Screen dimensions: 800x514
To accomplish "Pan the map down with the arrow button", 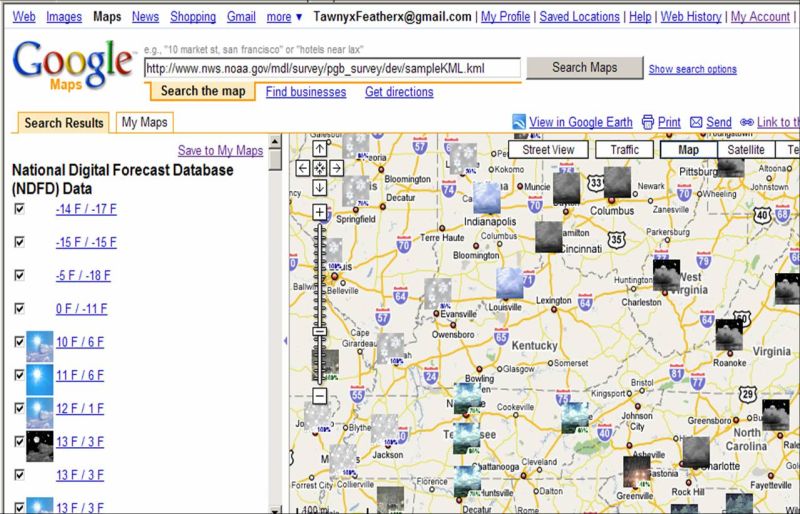I will click(319, 187).
